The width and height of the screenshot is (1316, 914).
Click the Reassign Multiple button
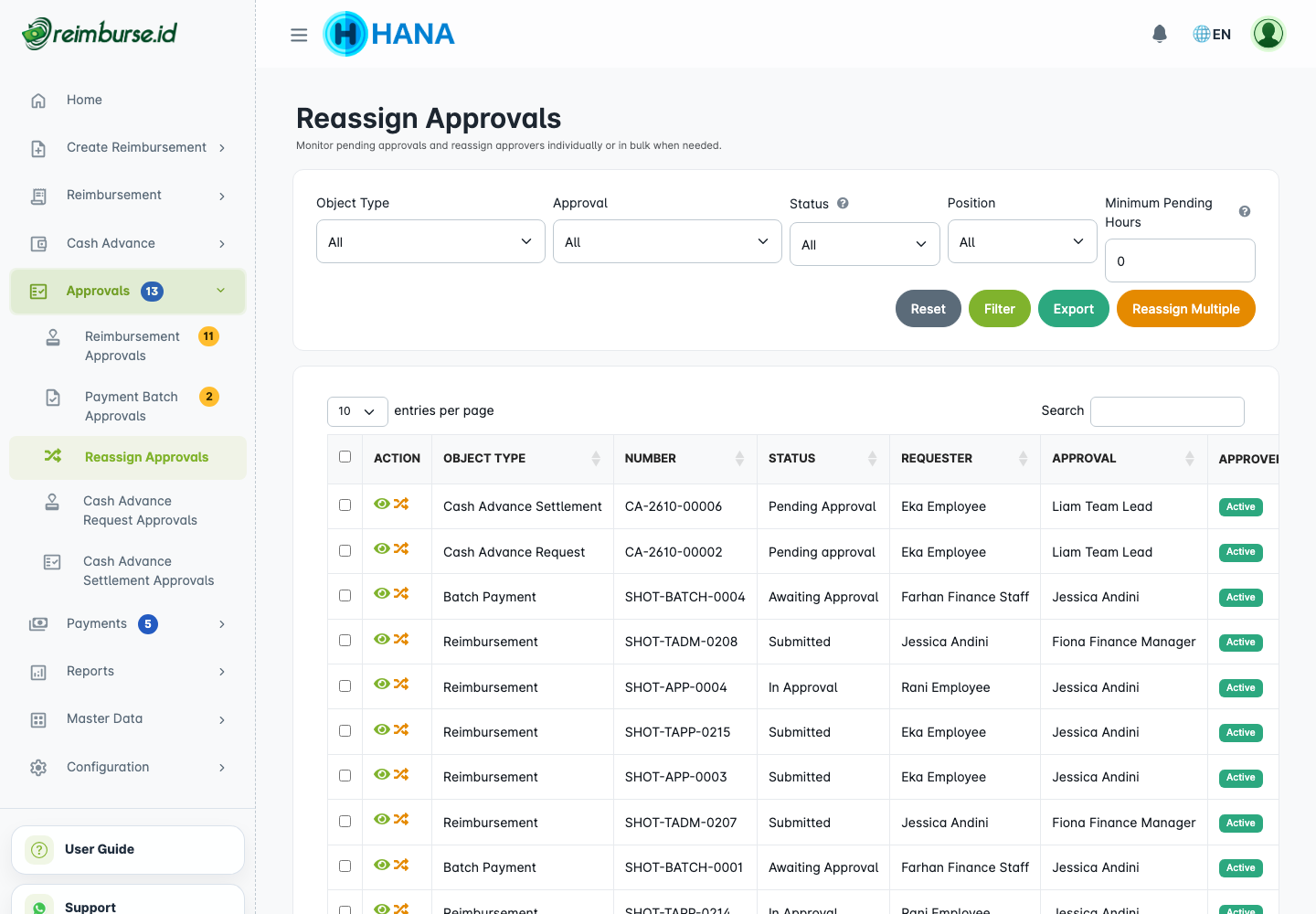1185,309
